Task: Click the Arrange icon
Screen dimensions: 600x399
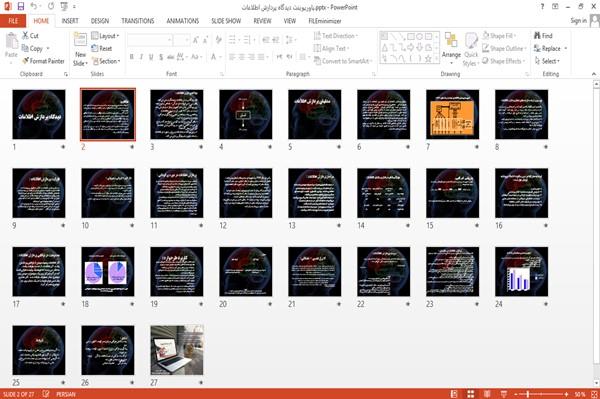Action: tap(451, 41)
